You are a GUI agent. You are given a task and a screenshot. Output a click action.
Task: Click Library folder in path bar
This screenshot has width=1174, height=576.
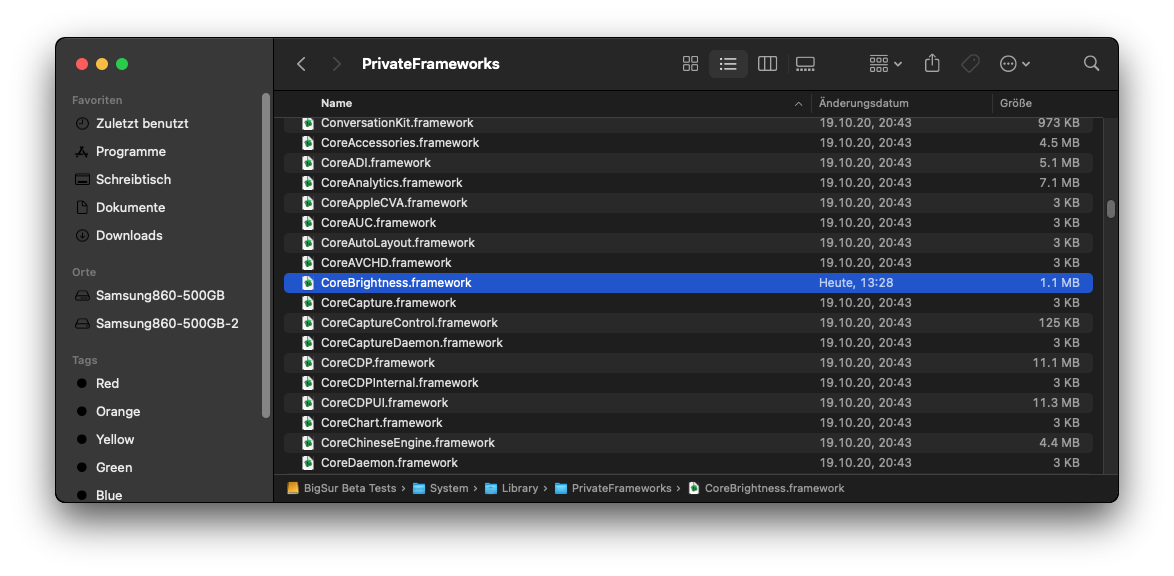tap(511, 488)
